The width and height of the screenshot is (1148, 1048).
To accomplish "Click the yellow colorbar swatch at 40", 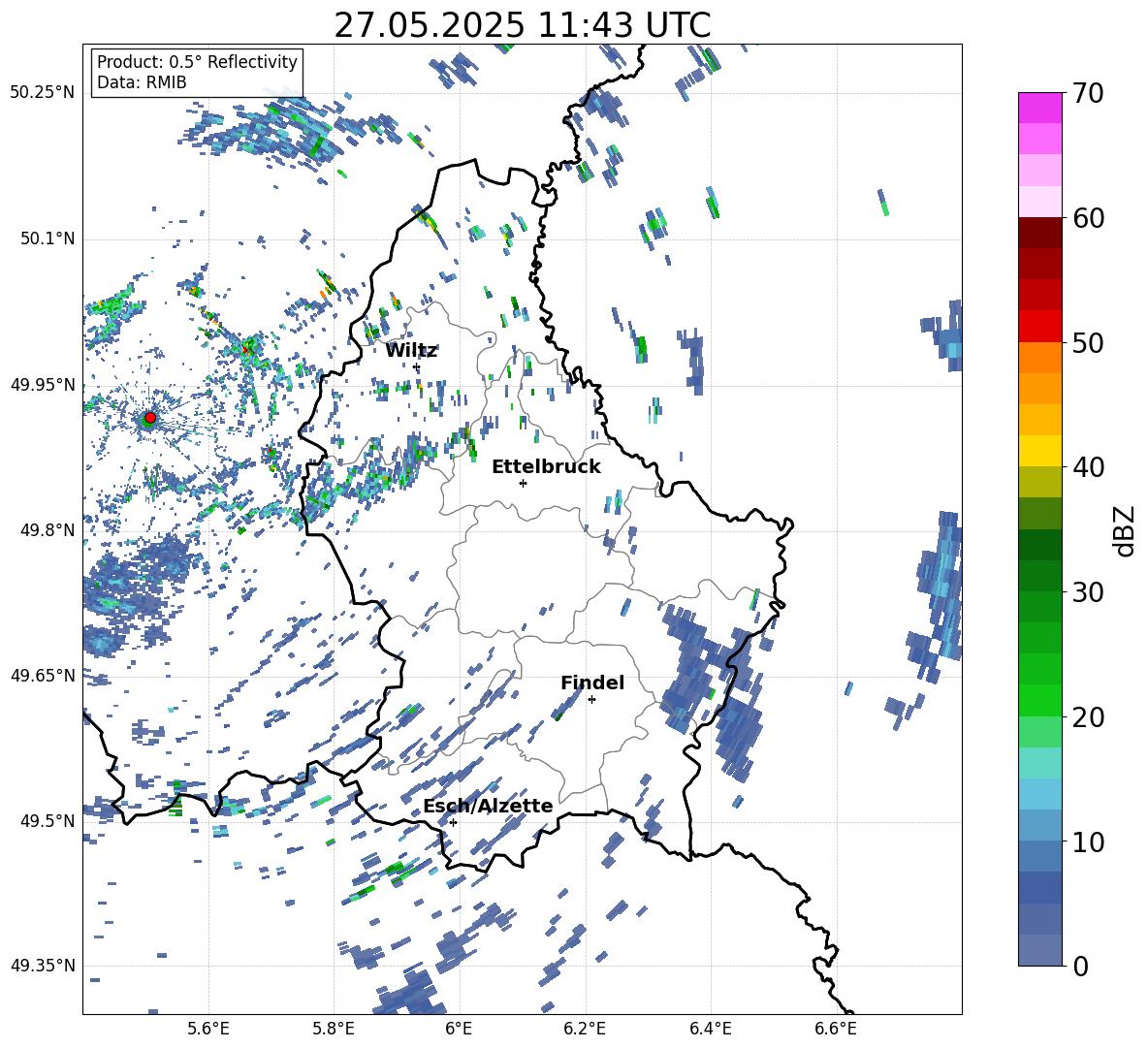I will click(1039, 451).
